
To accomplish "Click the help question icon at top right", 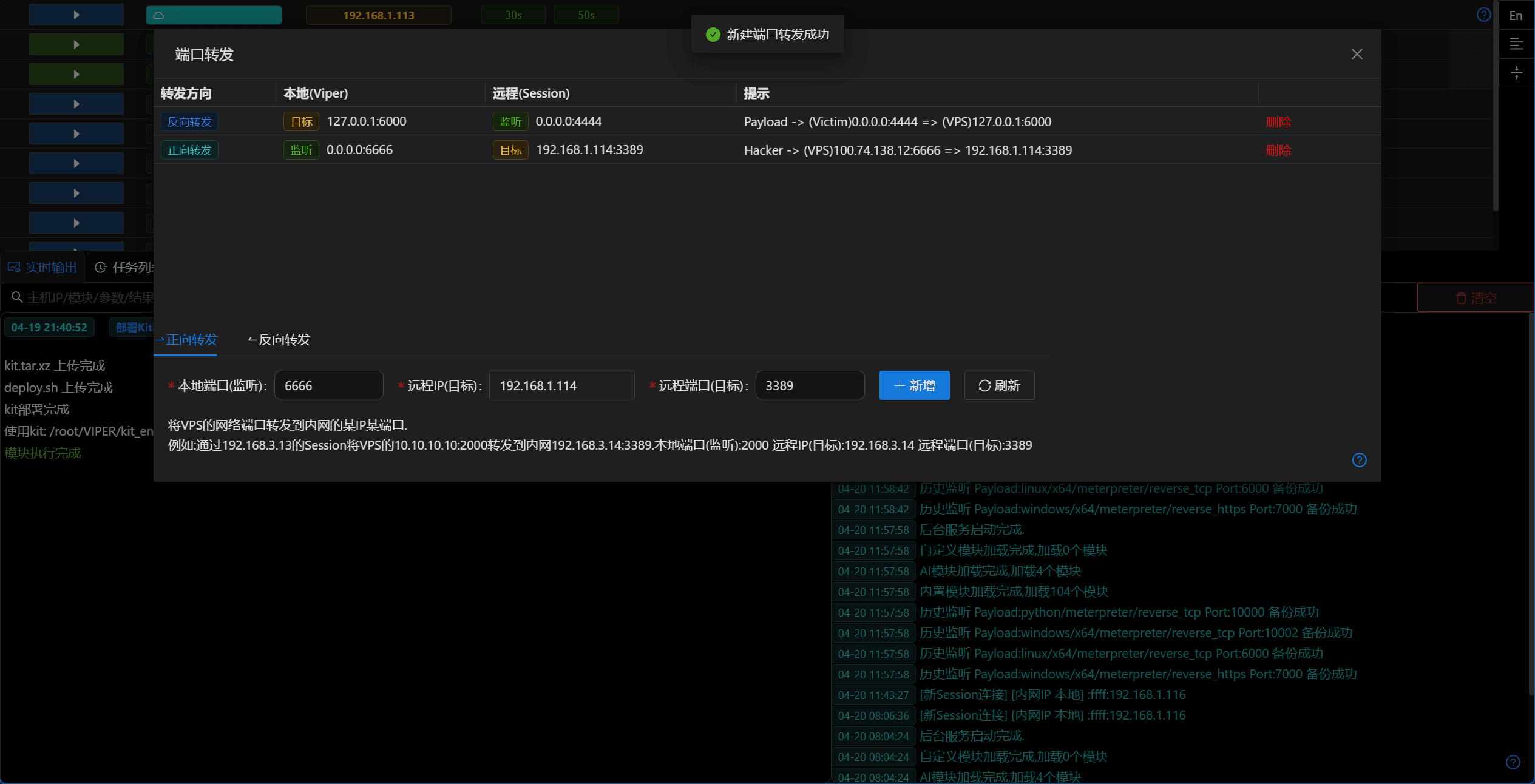I will 1483,15.
